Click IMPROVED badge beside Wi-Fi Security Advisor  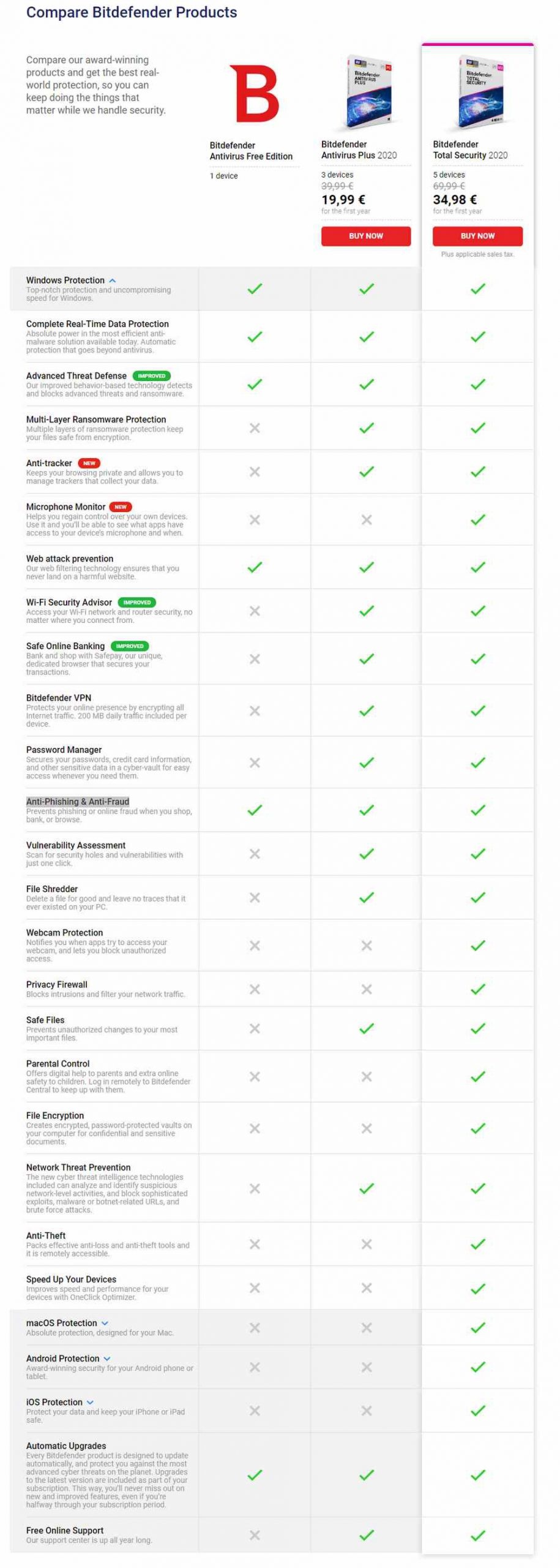coord(137,602)
